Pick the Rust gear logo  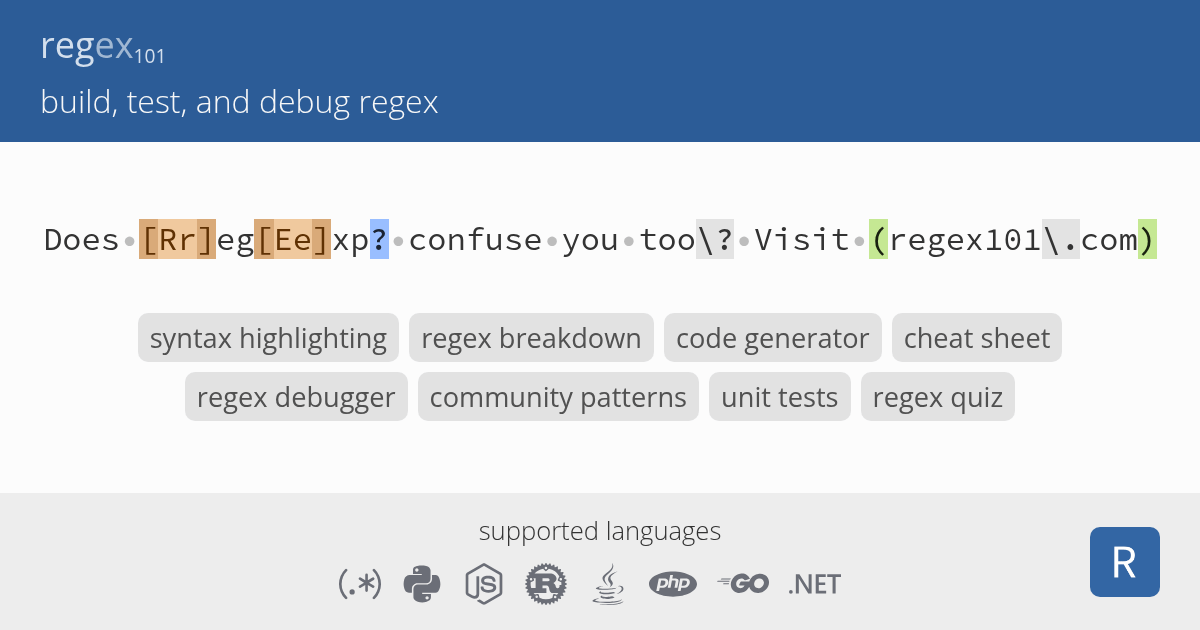546,584
